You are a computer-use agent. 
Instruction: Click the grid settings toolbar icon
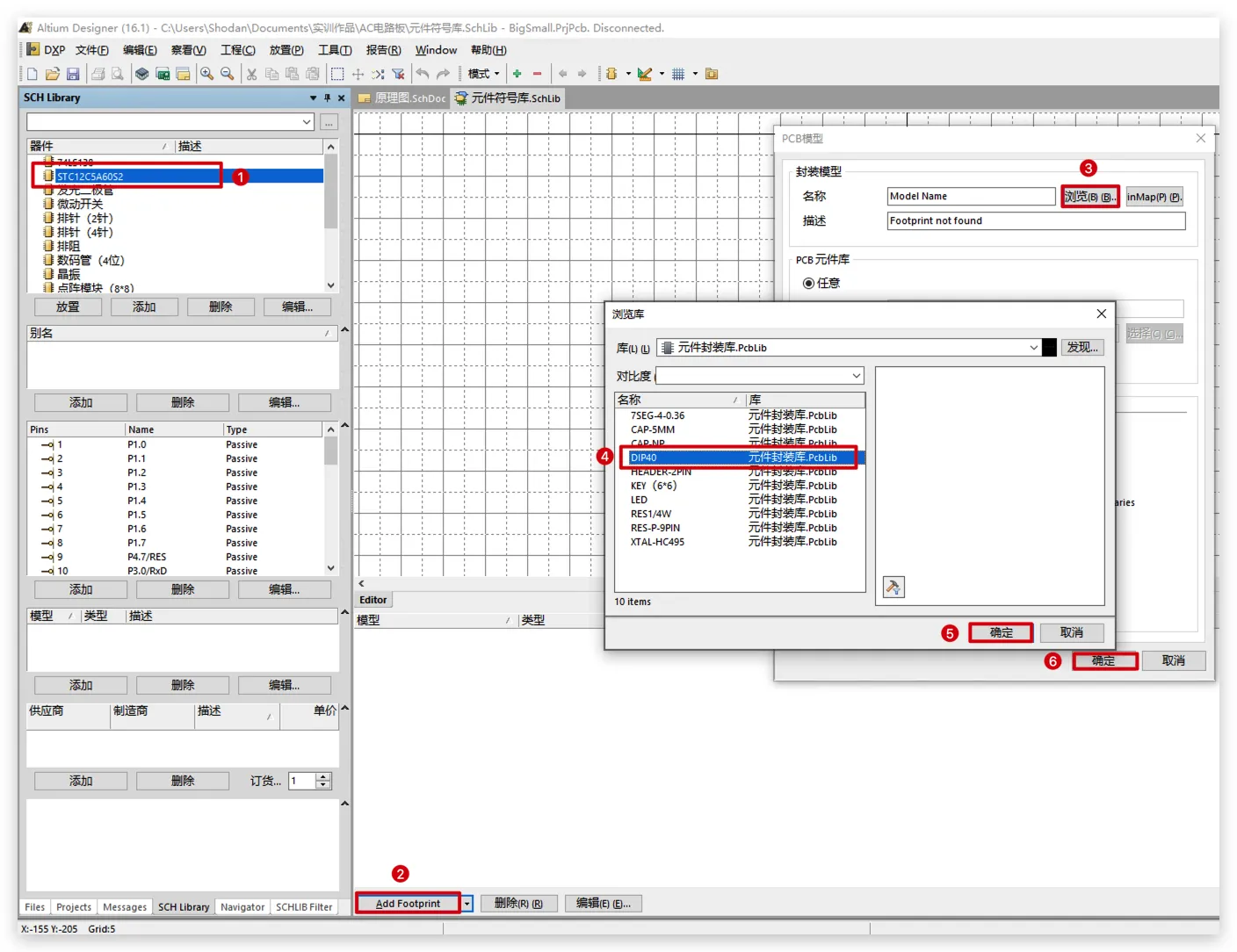(x=678, y=74)
